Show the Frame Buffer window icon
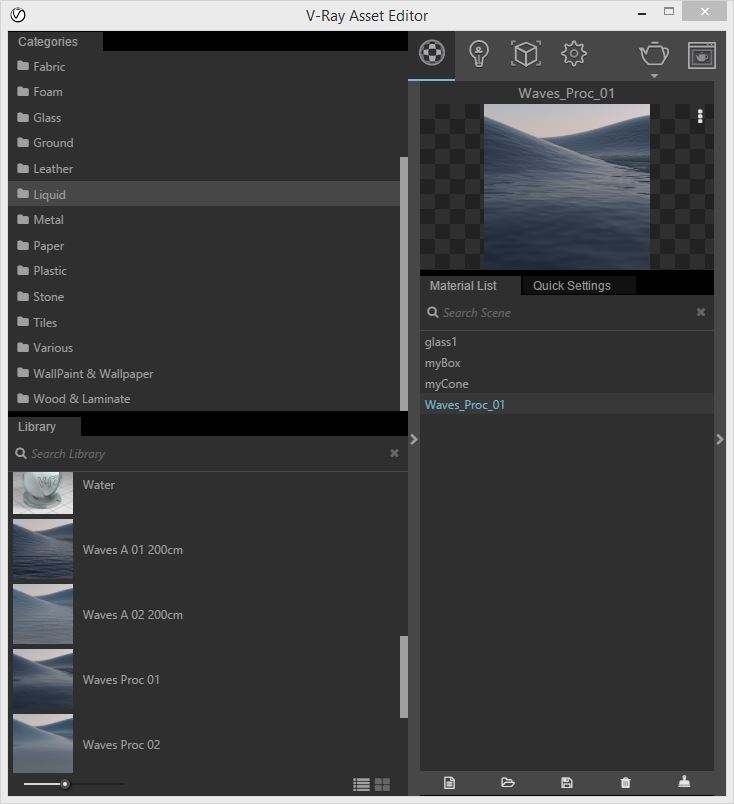The width and height of the screenshot is (734, 804). click(x=702, y=55)
